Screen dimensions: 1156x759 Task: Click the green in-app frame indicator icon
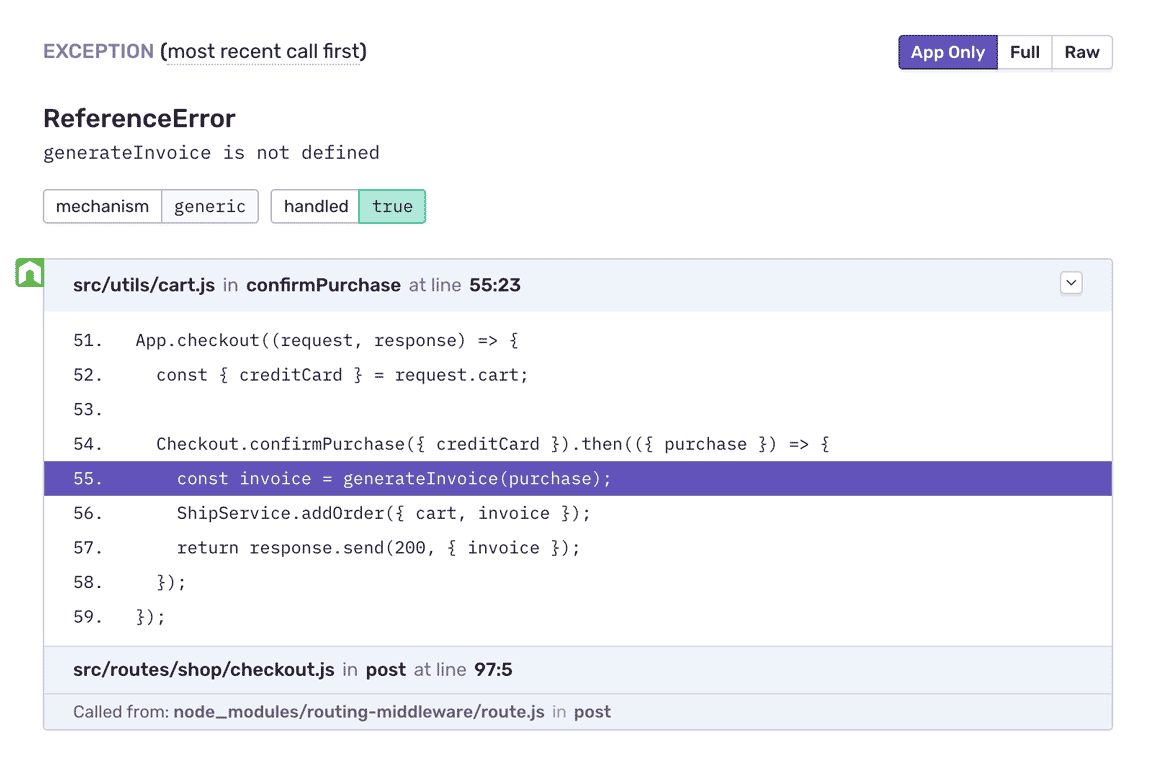click(29, 271)
